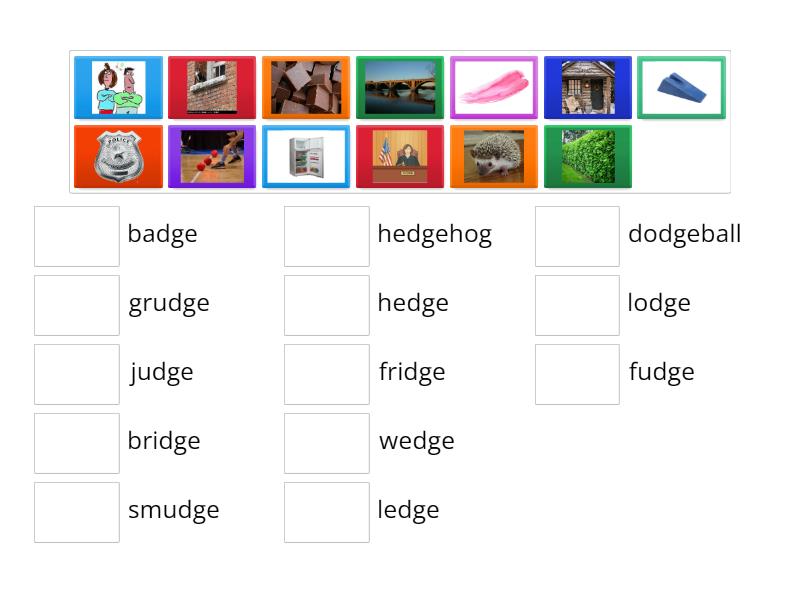This screenshot has width=800, height=600.
Task: Click the answer box beside fudge
Action: pos(577,373)
